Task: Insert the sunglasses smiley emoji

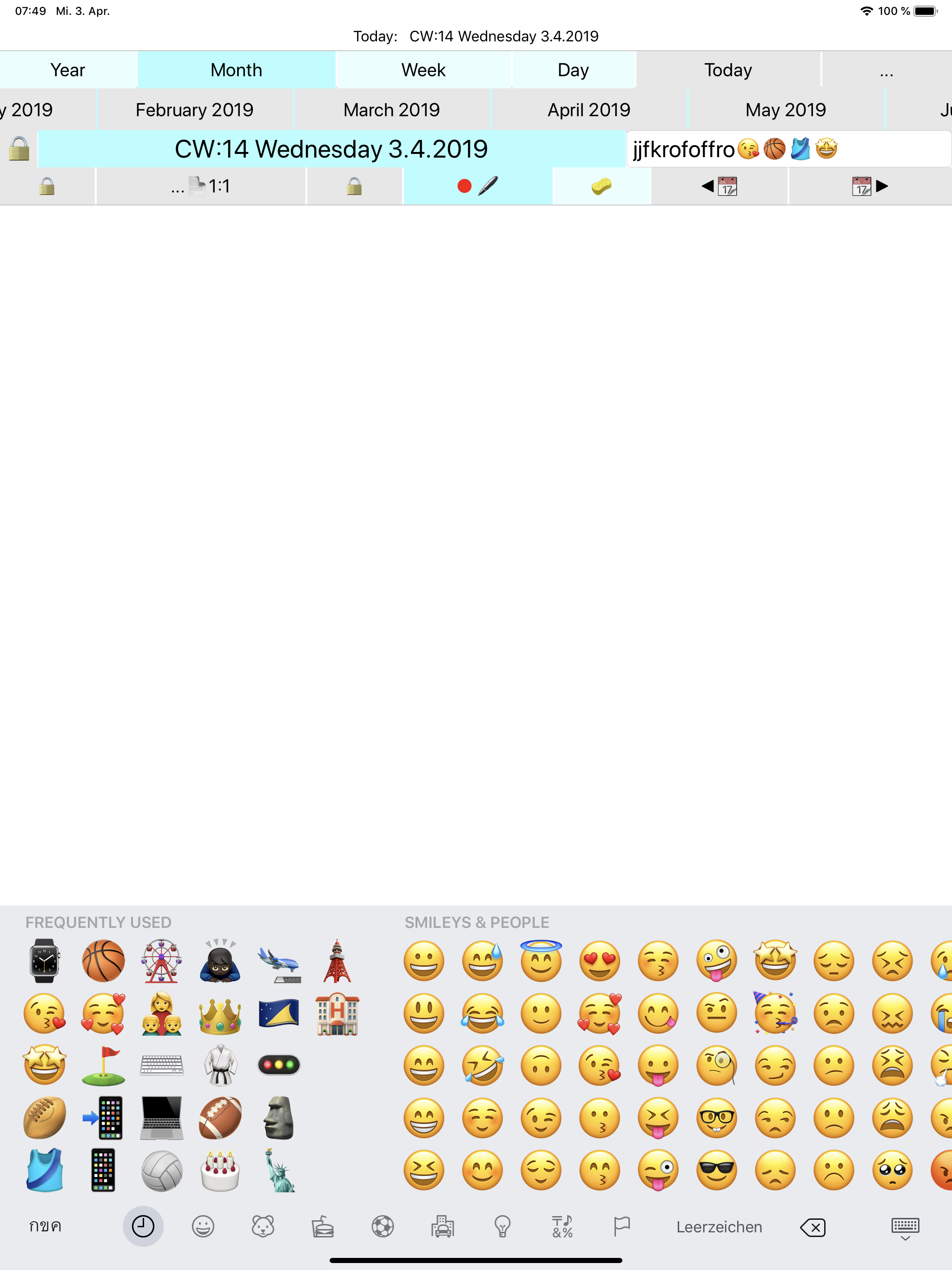Action: coord(717,1170)
